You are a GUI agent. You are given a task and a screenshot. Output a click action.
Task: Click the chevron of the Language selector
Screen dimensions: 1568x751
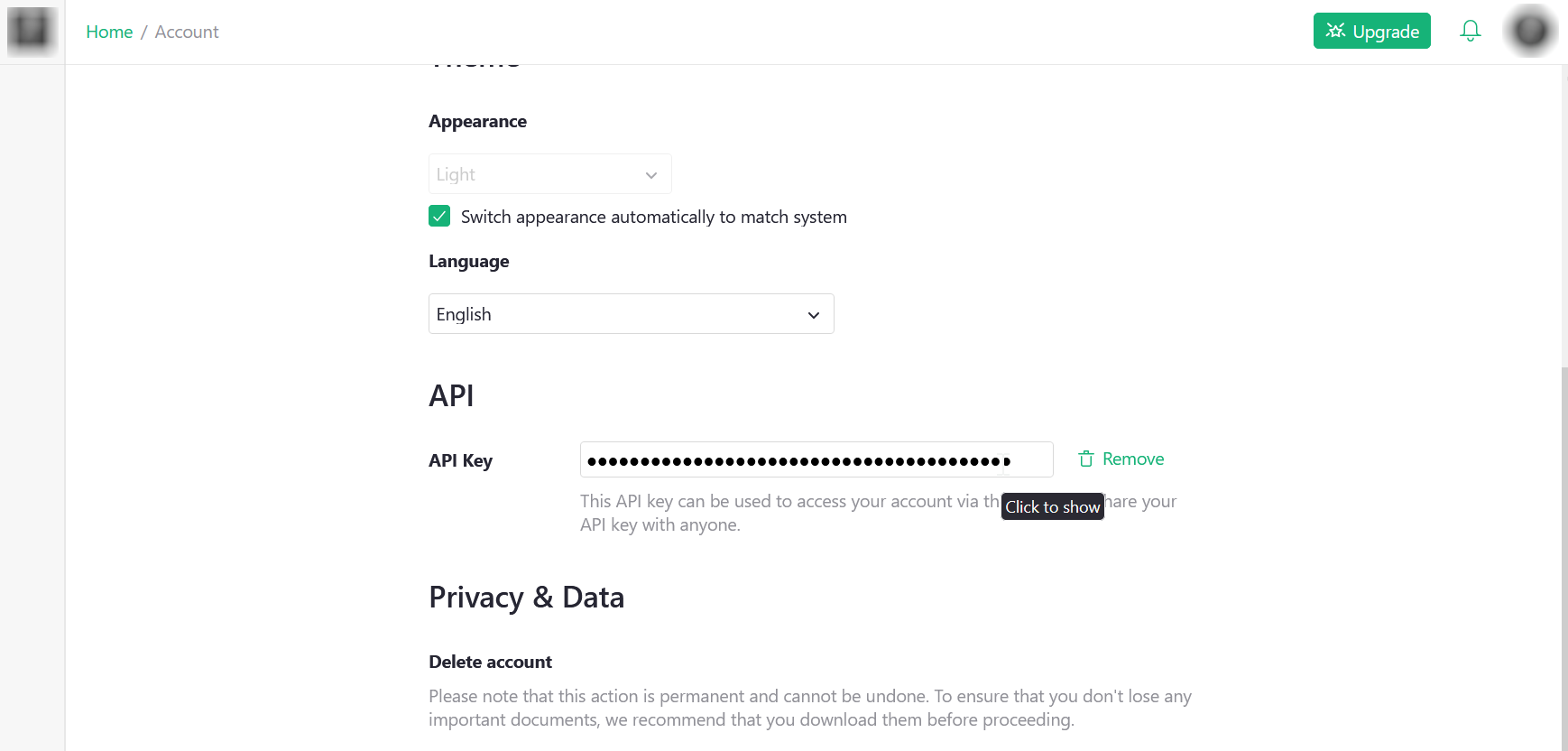pyautogui.click(x=814, y=315)
